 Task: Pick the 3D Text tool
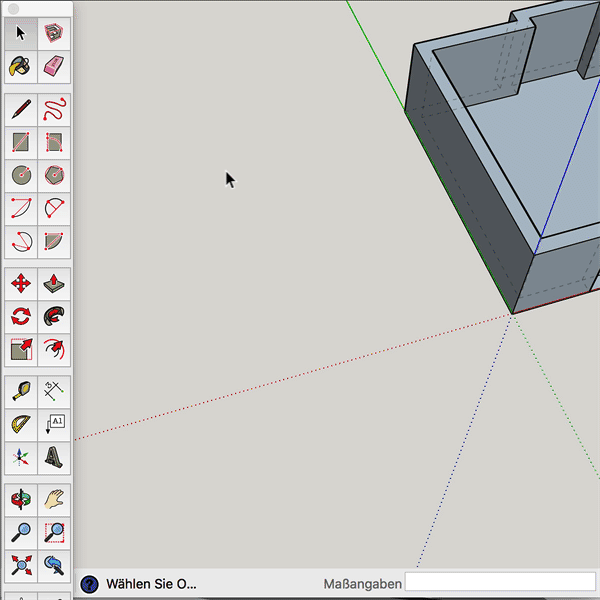tap(54, 458)
